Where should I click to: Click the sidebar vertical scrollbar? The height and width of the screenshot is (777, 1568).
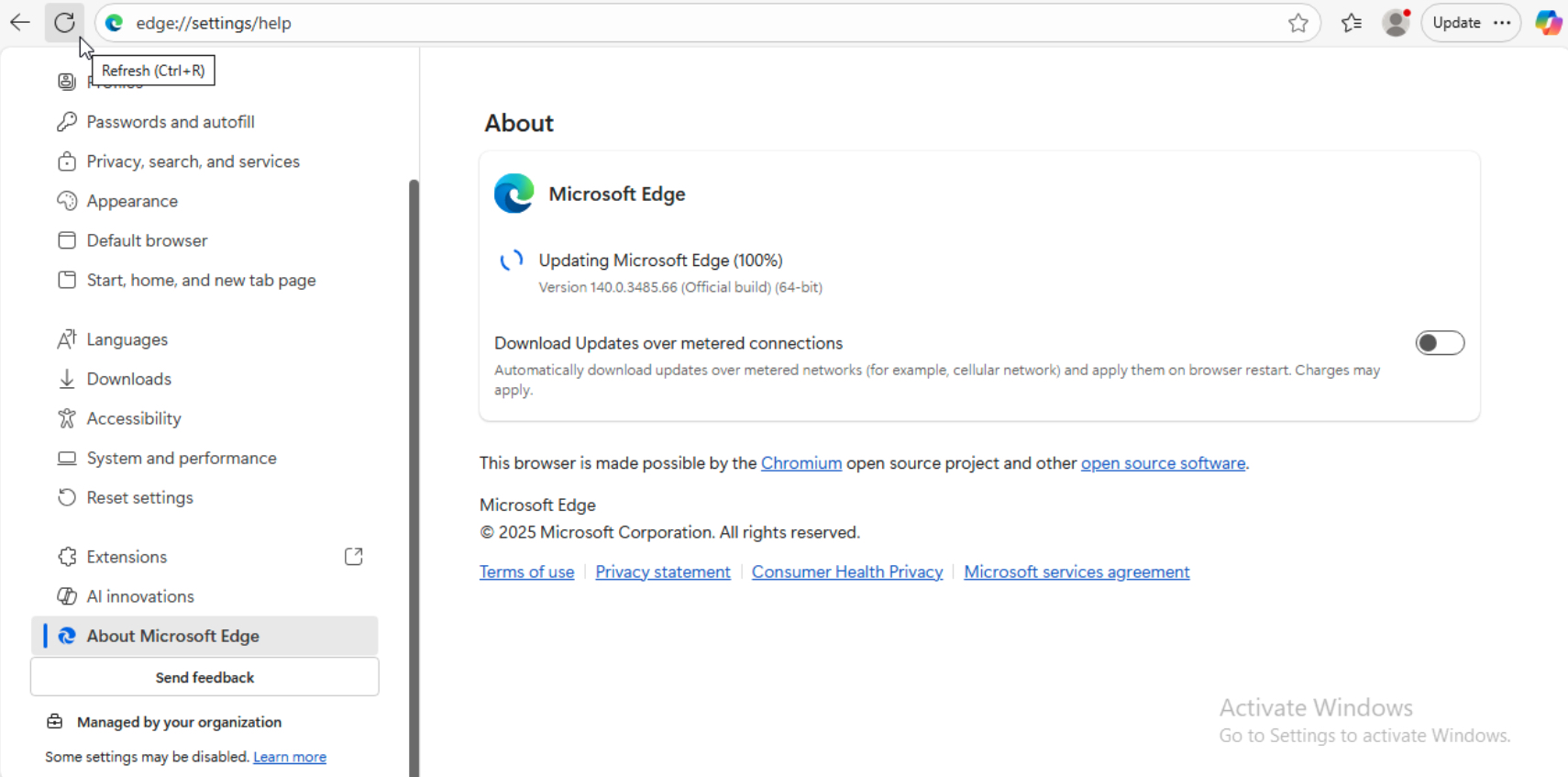[x=414, y=459]
